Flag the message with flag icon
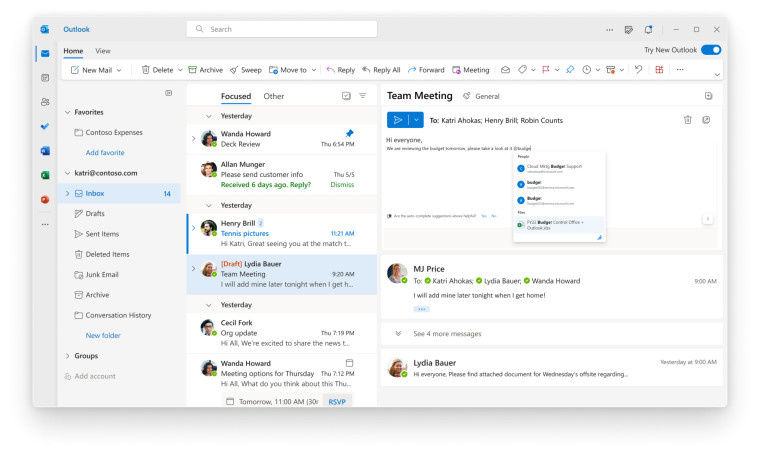 tap(546, 70)
